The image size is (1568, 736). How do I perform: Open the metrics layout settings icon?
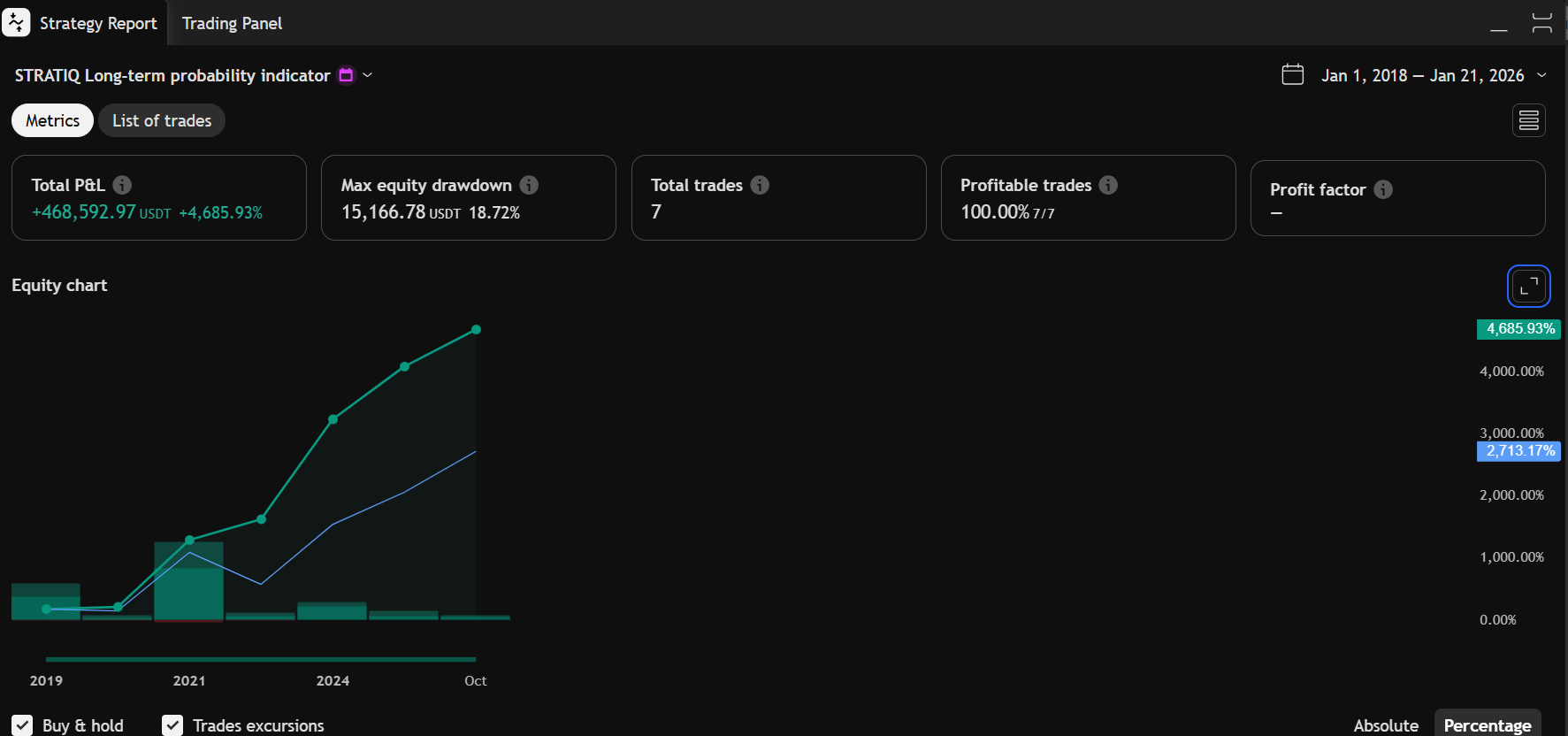(1528, 120)
